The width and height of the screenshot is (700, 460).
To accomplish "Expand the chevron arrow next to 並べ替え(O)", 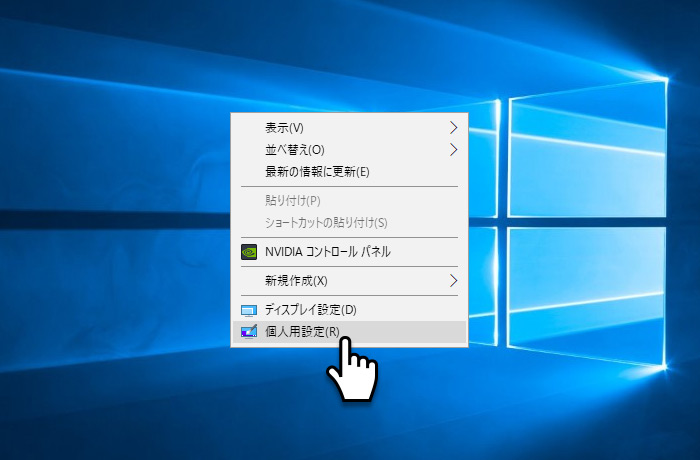I will click(x=454, y=150).
